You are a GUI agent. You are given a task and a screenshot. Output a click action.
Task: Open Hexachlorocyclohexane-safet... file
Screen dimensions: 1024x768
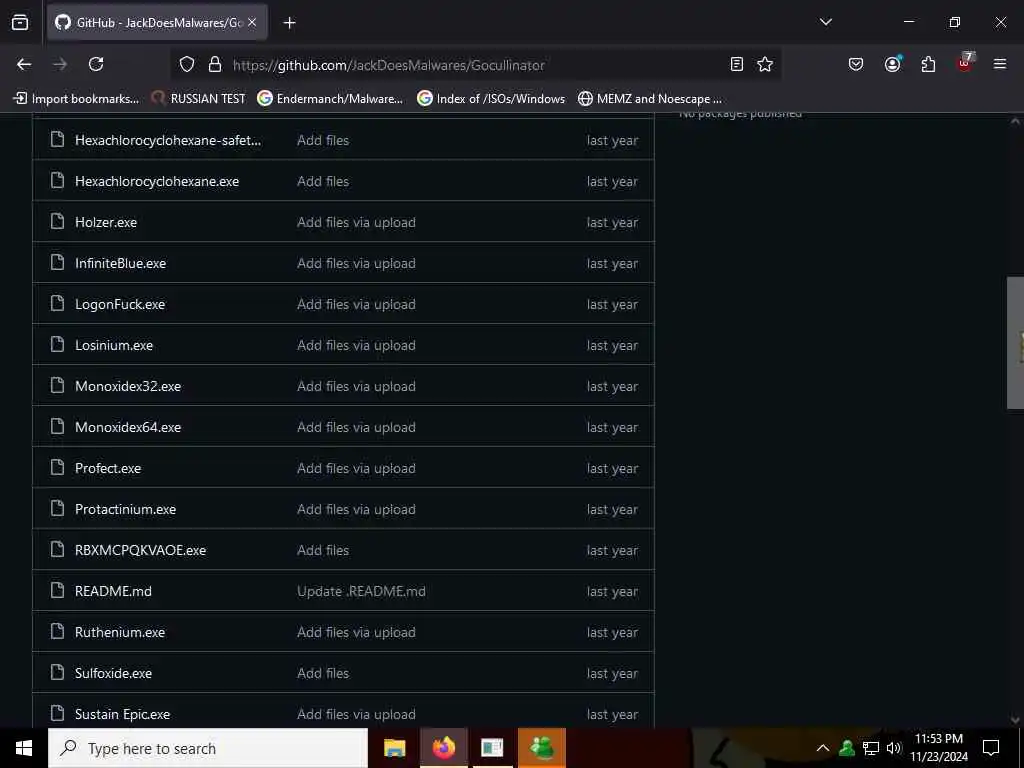pyautogui.click(x=168, y=140)
